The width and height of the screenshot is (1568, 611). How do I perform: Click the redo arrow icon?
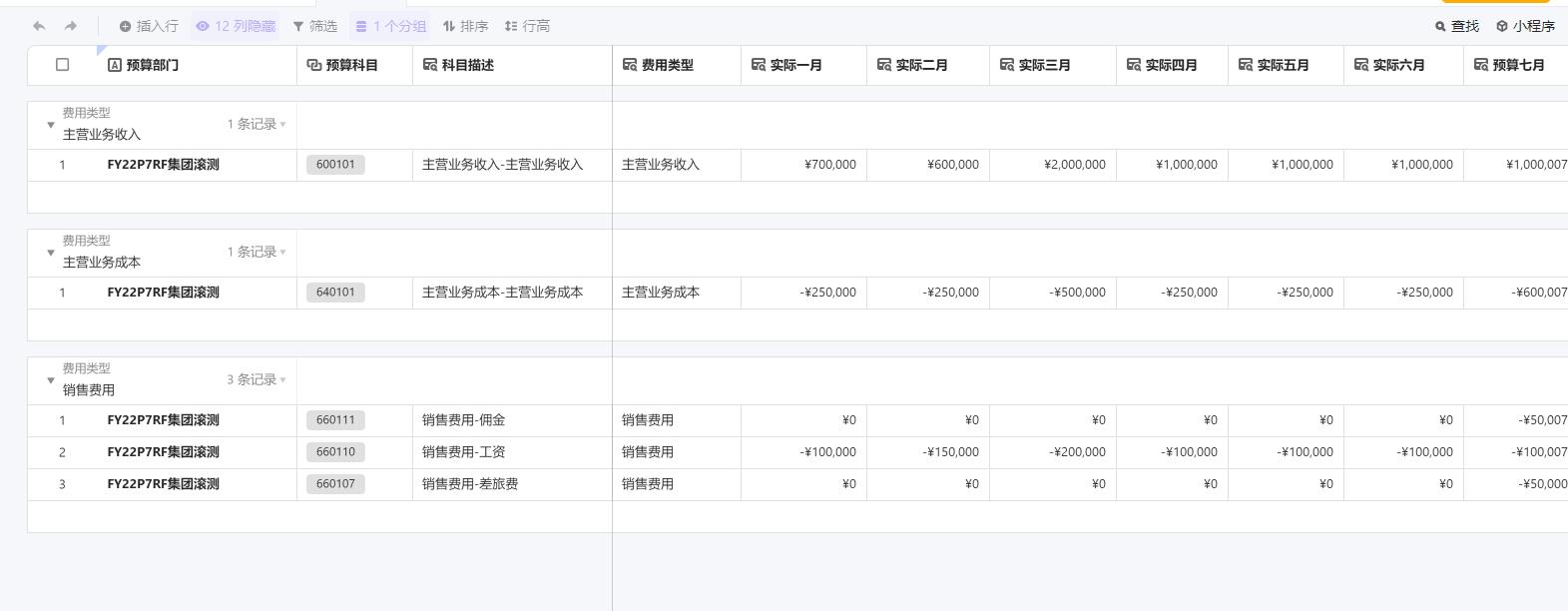coord(70,26)
